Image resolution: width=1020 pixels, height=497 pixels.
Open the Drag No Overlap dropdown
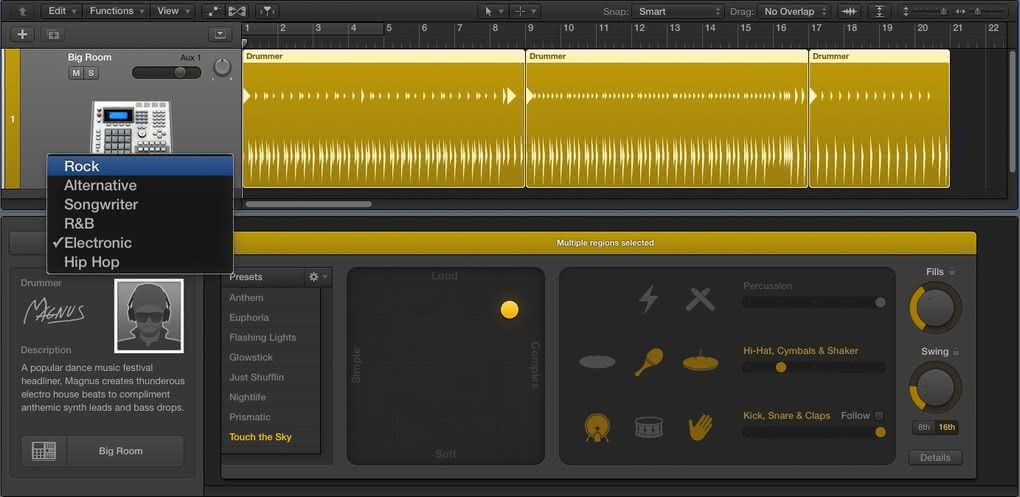point(795,11)
